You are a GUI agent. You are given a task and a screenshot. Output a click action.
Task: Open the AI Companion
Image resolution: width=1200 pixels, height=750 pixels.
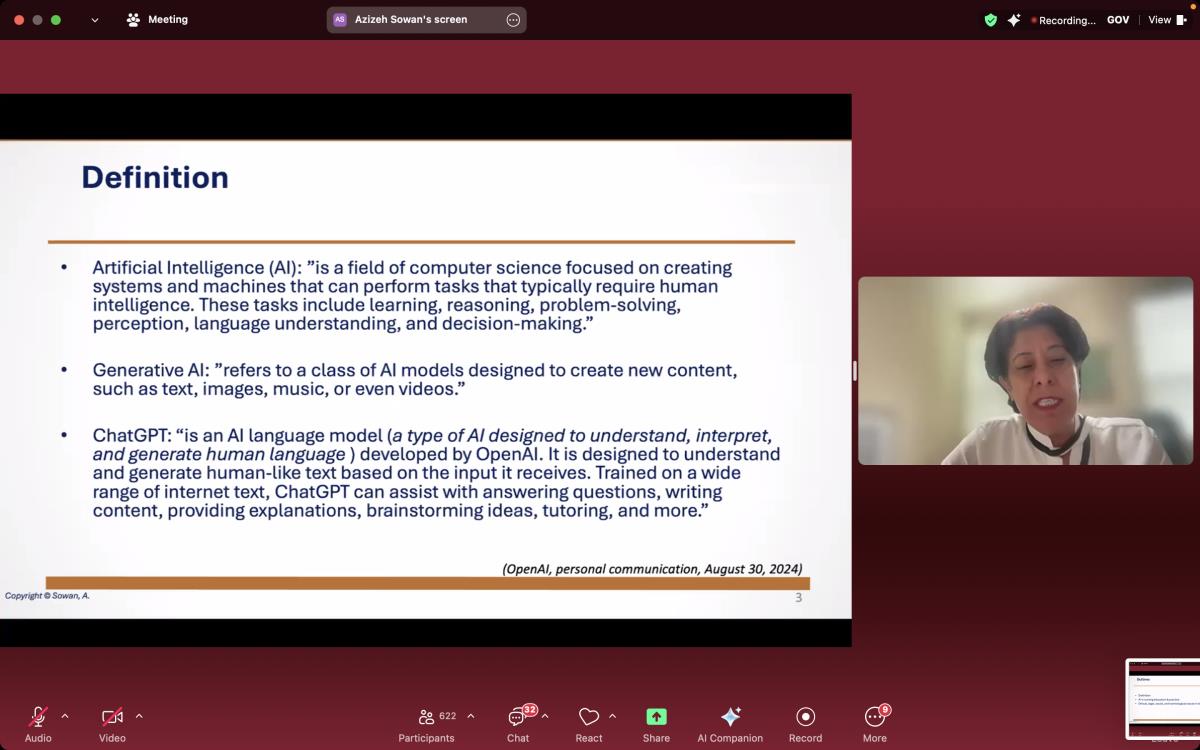[730, 724]
